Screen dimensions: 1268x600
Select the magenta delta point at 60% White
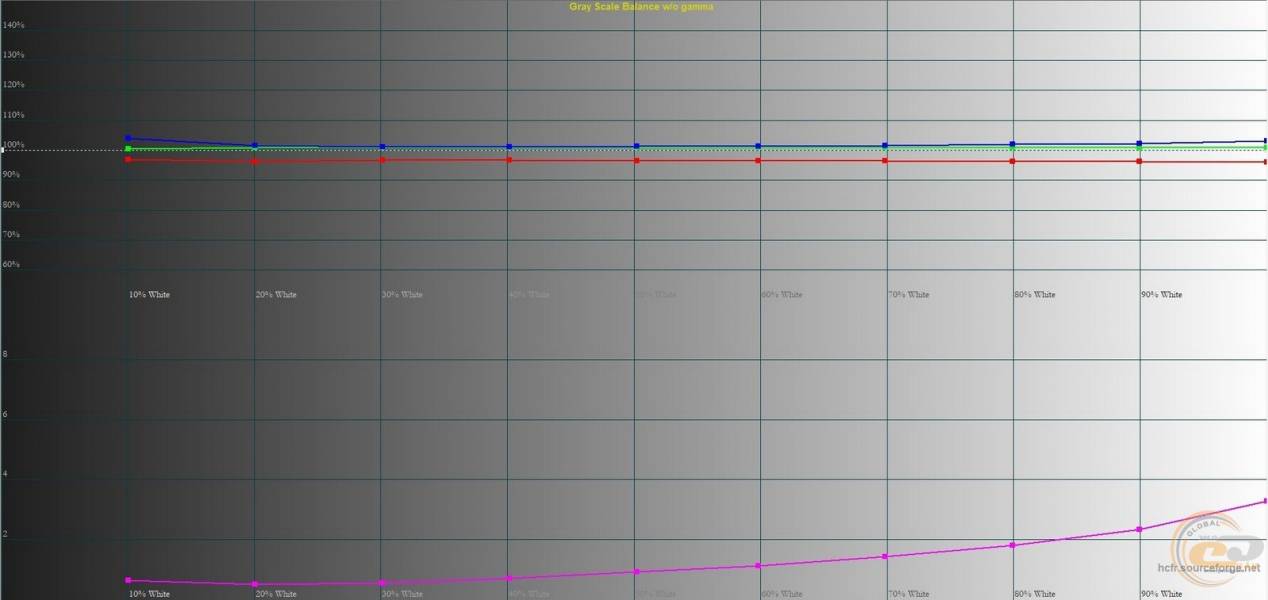758,566
